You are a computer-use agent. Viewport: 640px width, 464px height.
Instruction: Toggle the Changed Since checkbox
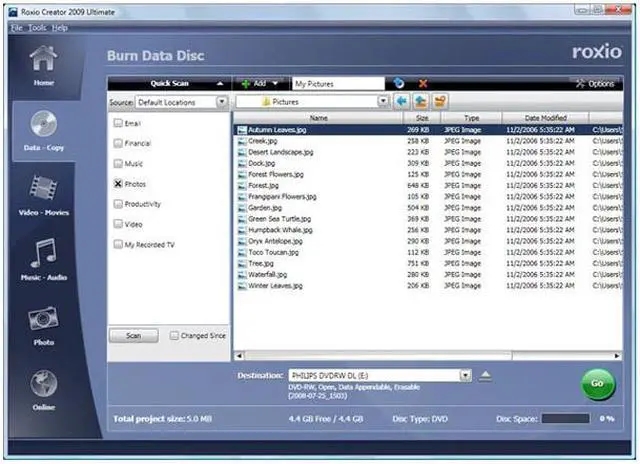[174, 336]
